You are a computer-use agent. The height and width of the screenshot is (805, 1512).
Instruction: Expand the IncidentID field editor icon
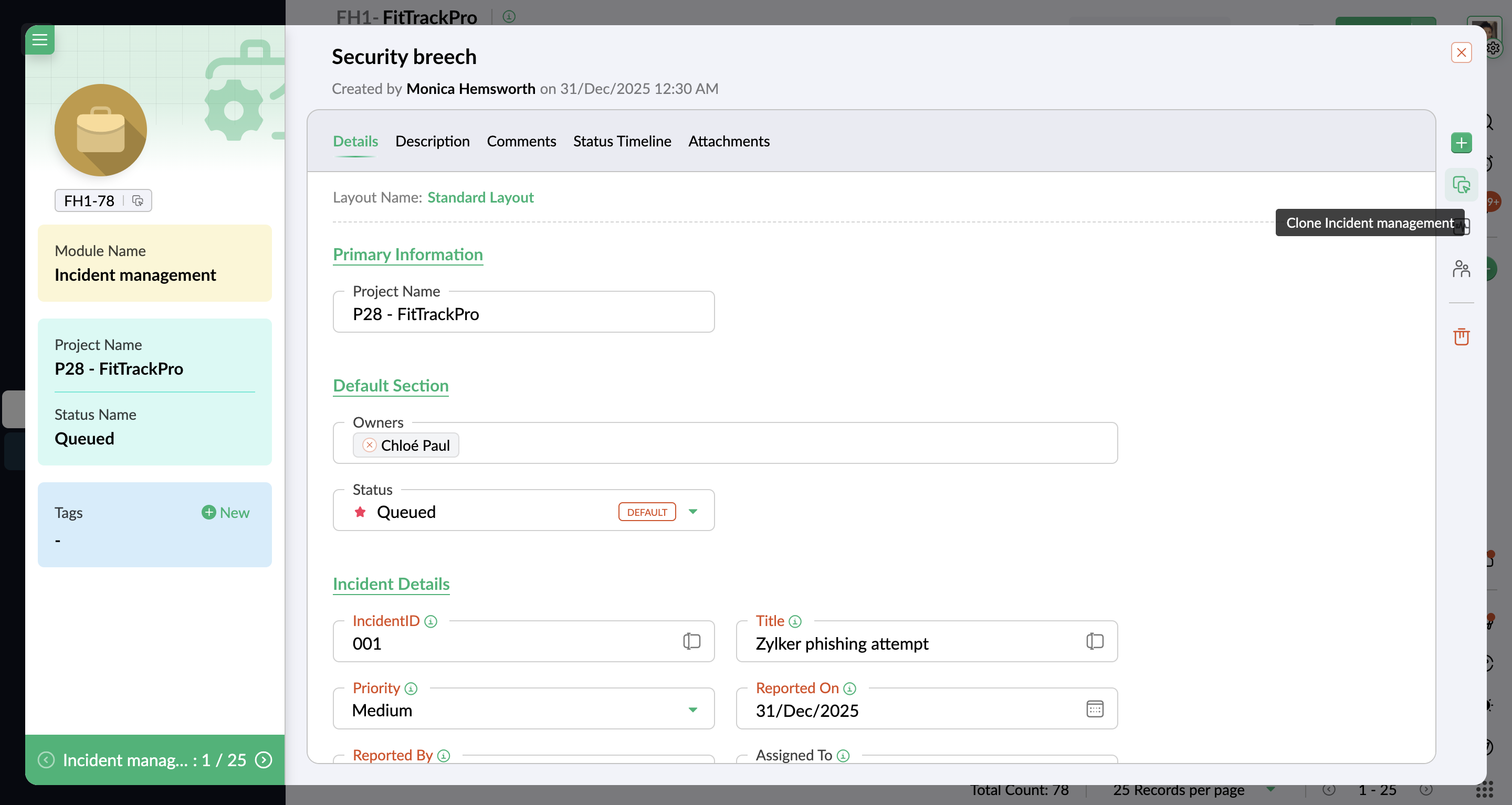pyautogui.click(x=691, y=641)
